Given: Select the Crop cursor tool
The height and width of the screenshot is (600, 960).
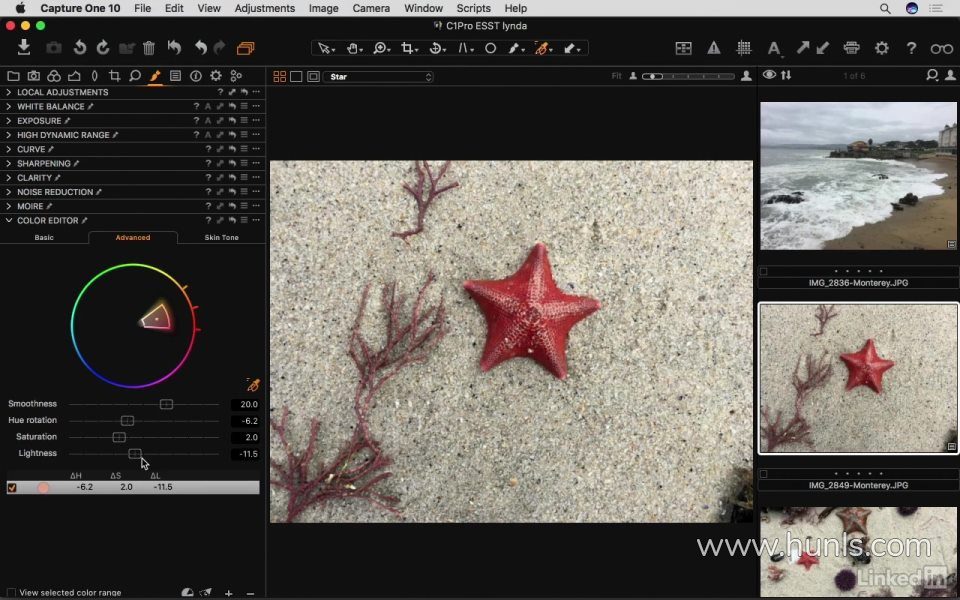Looking at the screenshot, I should (408, 48).
